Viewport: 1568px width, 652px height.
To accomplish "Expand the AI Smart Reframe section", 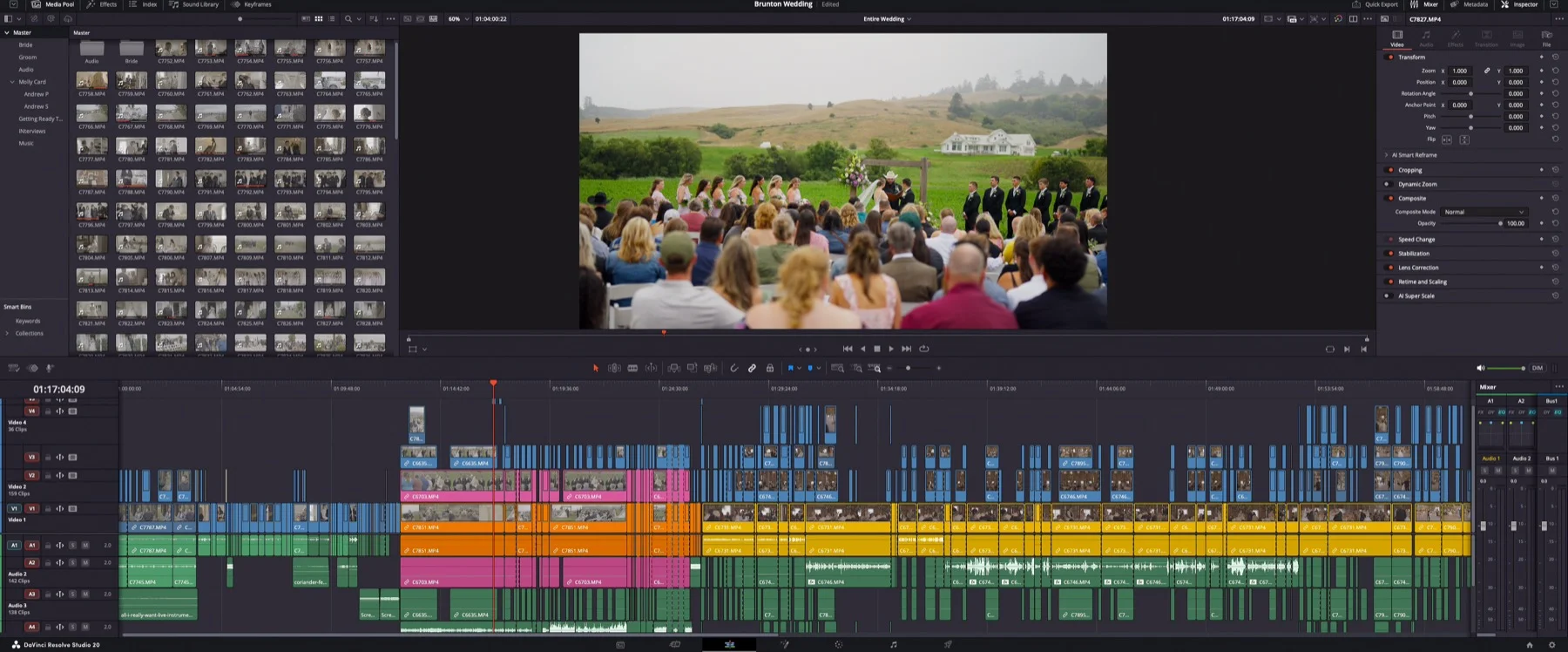I will pos(1387,155).
